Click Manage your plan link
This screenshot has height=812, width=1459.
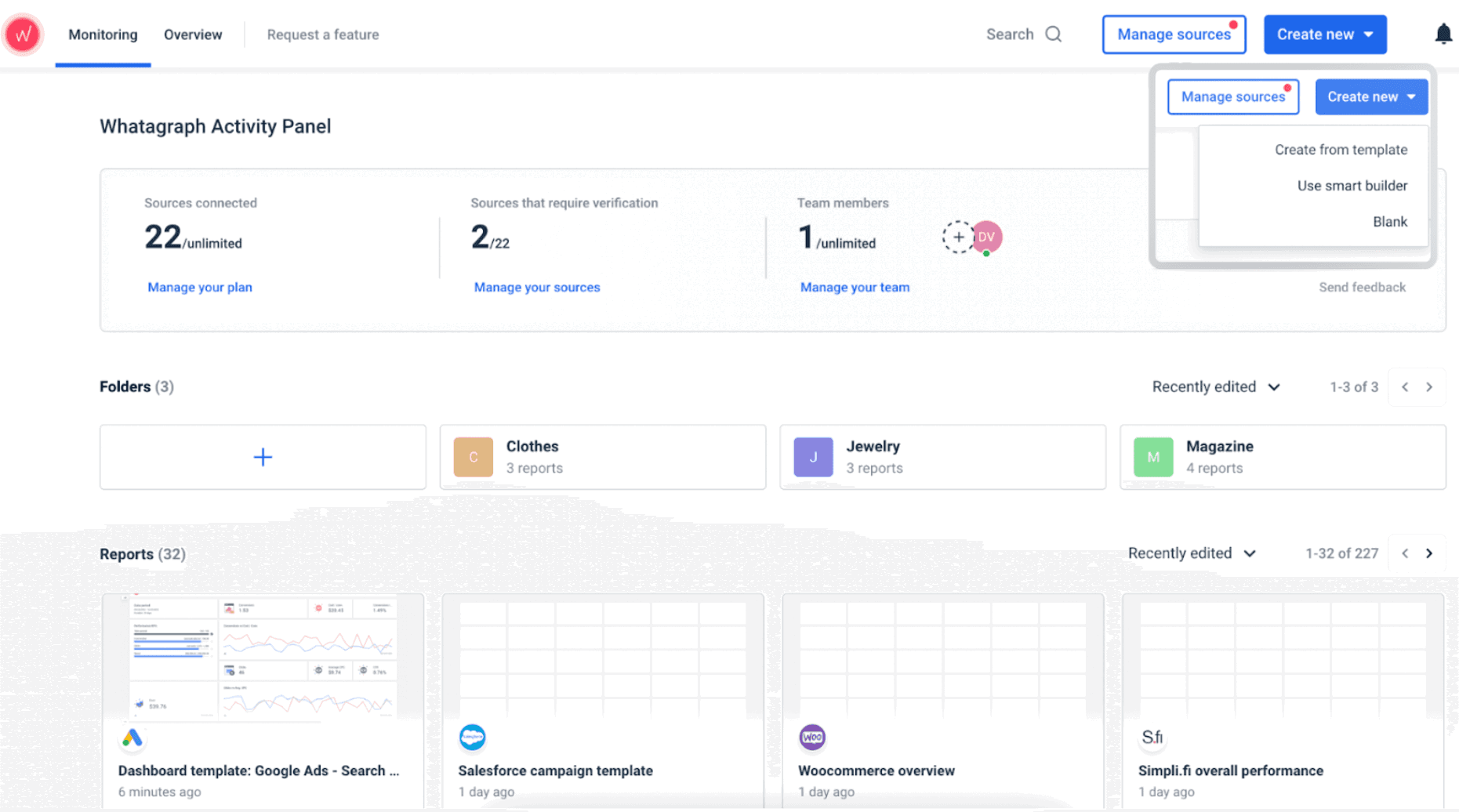tap(200, 288)
